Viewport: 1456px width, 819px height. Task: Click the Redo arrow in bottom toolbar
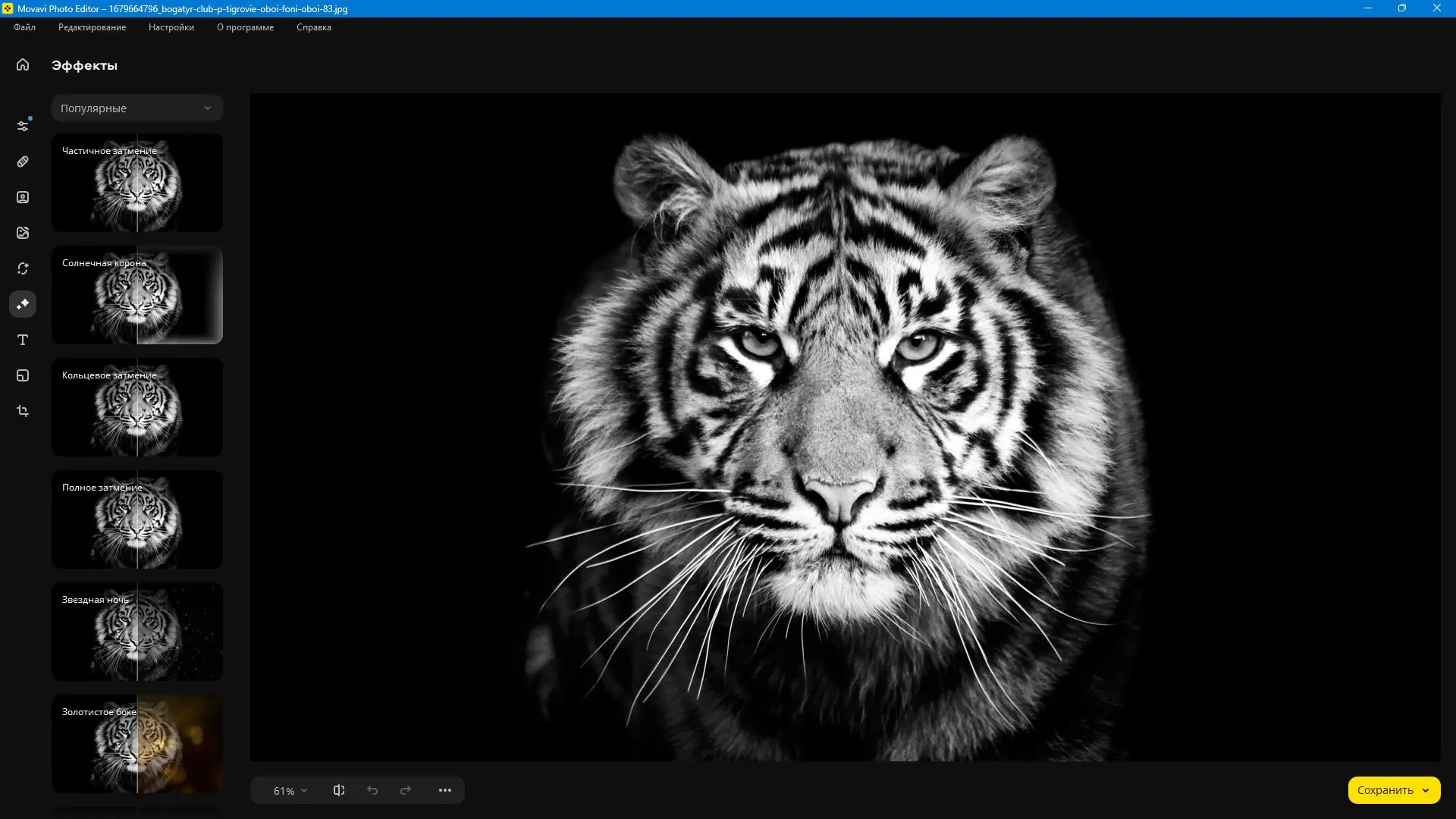(406, 789)
